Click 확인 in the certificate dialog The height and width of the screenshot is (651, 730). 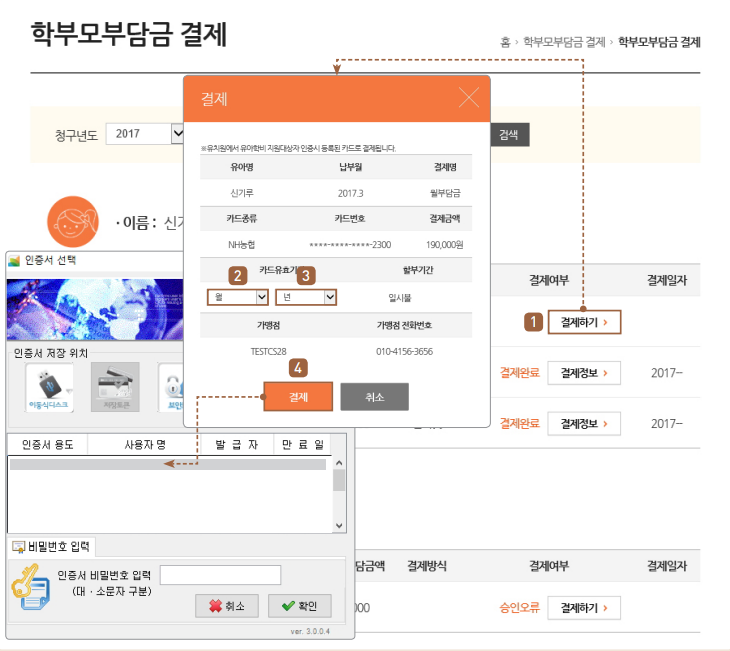point(300,606)
